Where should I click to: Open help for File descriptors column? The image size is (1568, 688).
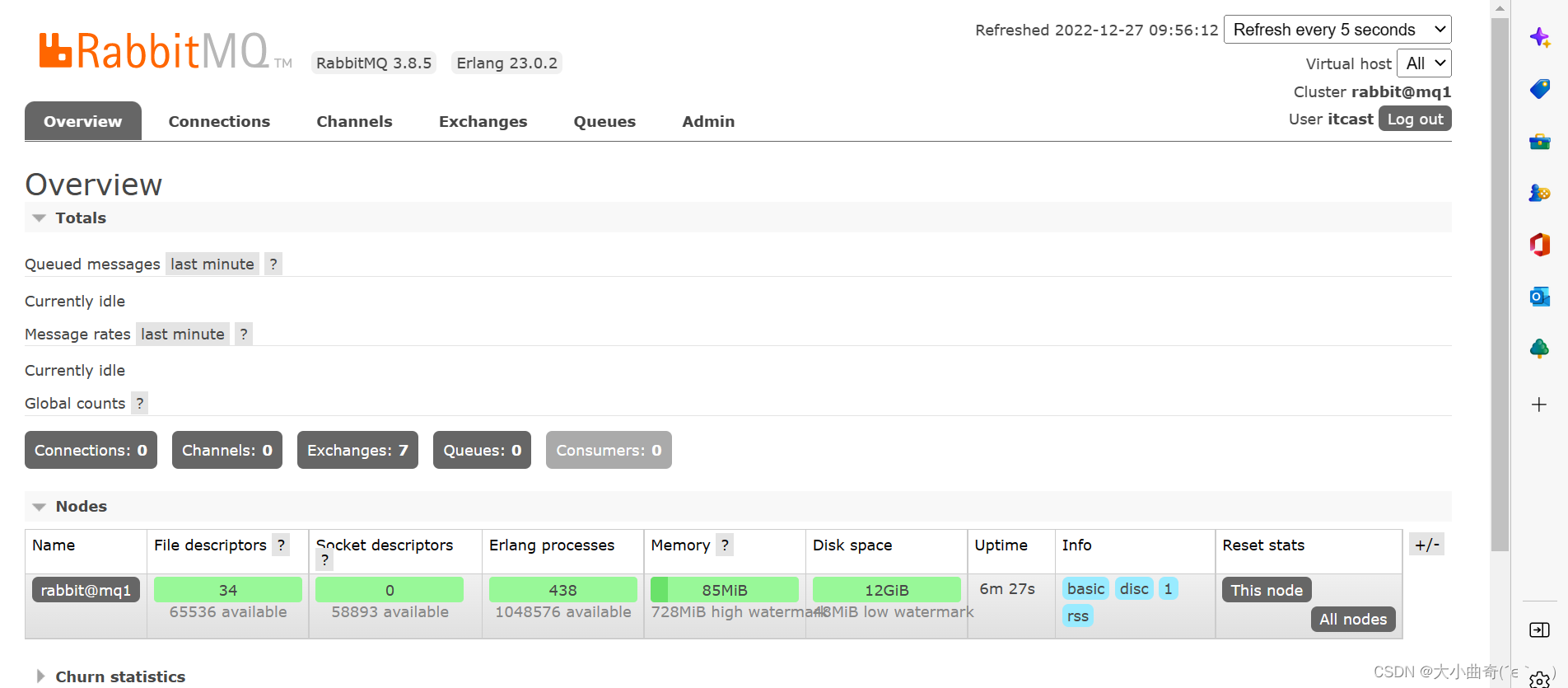pos(281,545)
